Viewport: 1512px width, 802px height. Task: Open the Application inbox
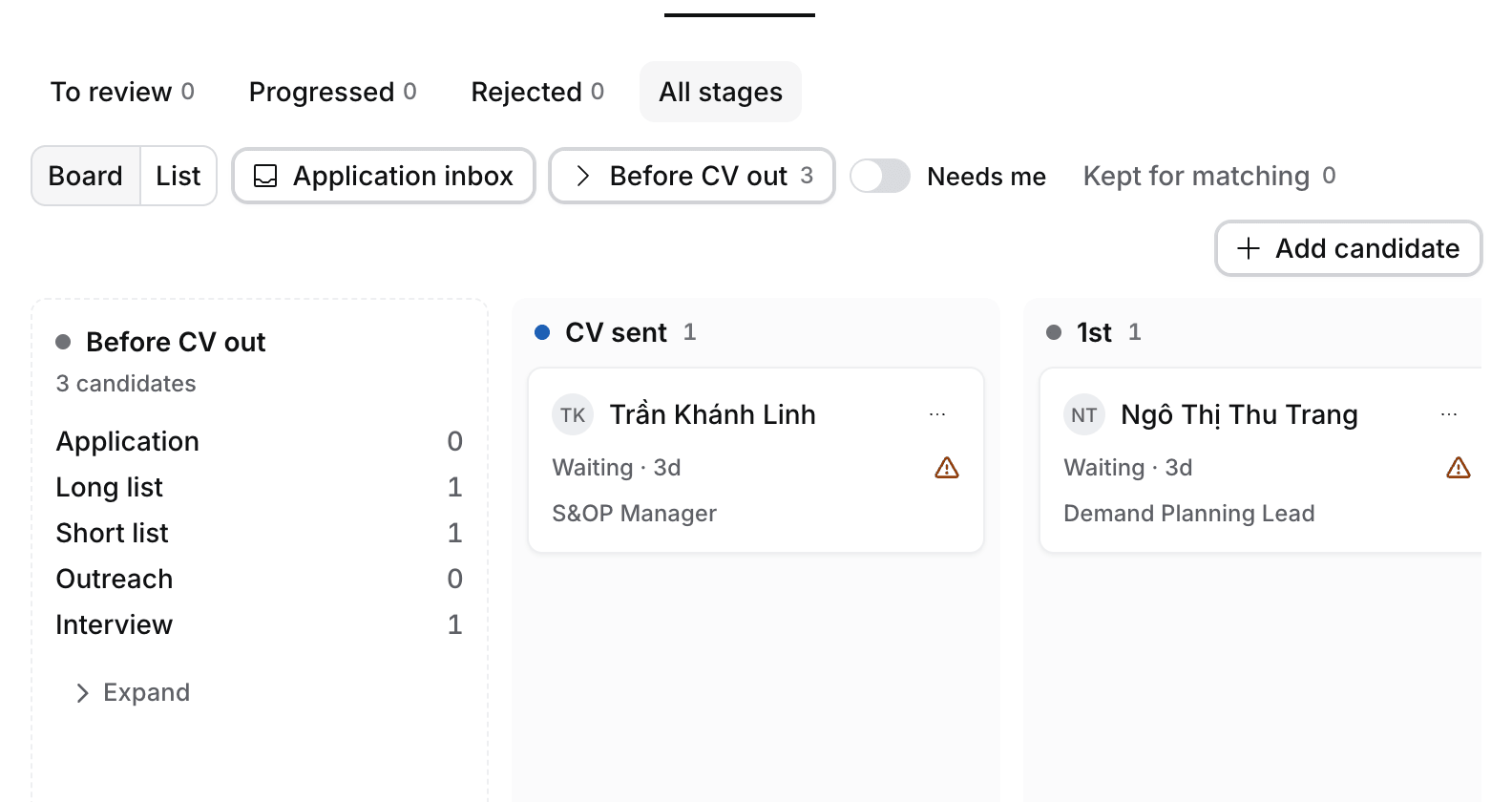[384, 176]
